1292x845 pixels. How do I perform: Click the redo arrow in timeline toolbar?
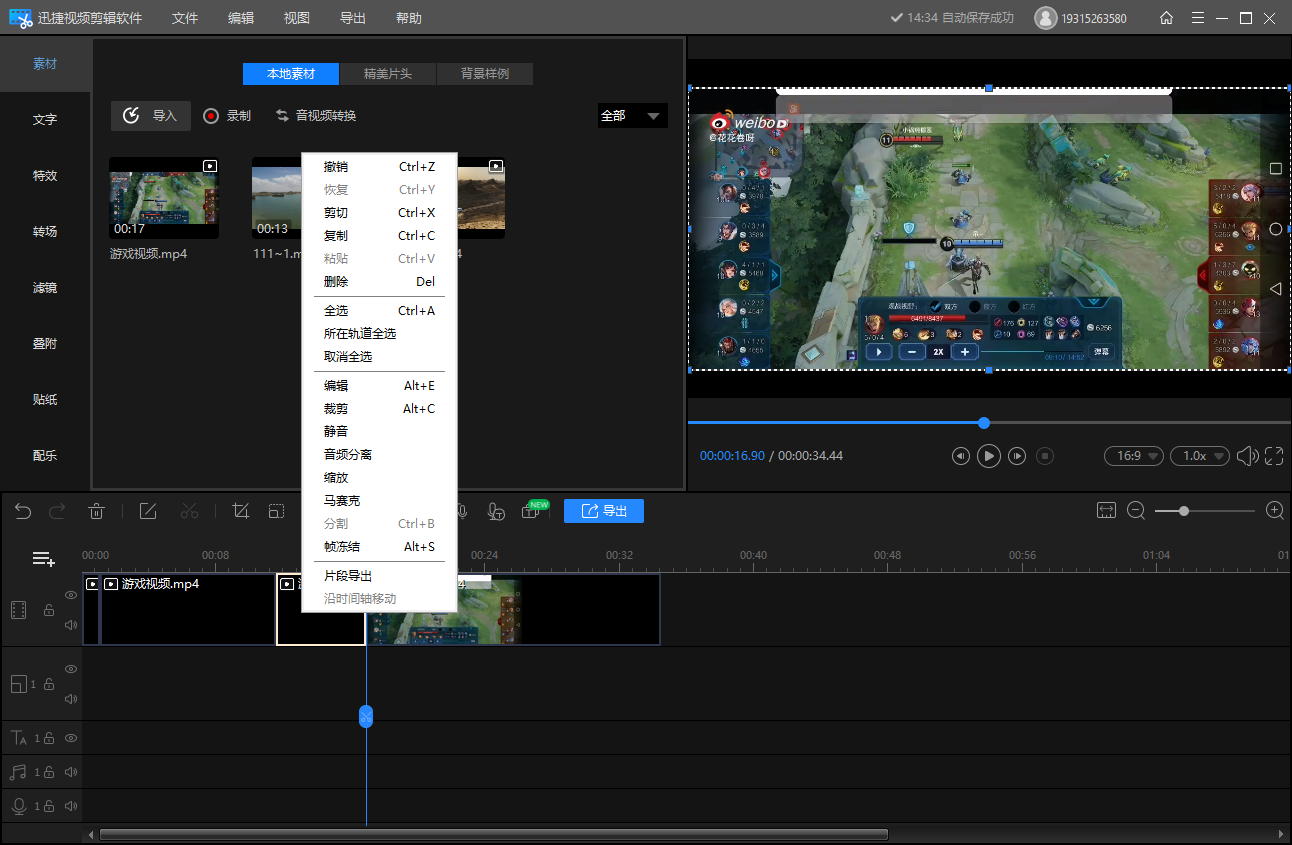click(x=57, y=511)
